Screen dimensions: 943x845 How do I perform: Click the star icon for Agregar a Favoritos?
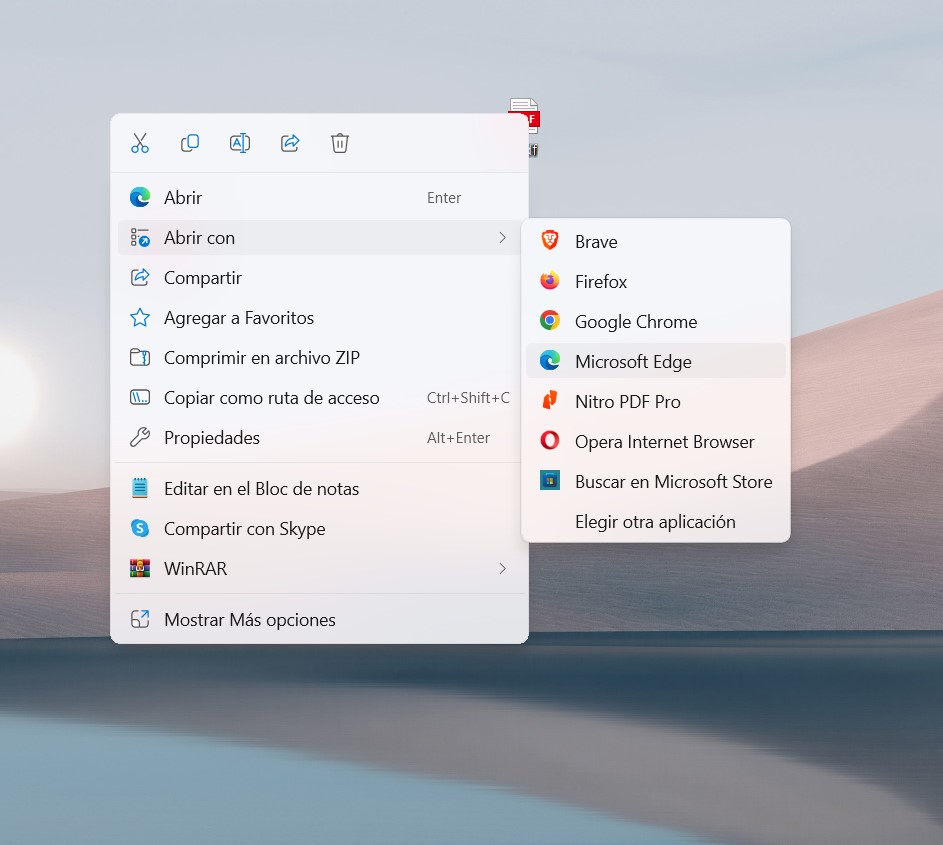[x=140, y=318]
